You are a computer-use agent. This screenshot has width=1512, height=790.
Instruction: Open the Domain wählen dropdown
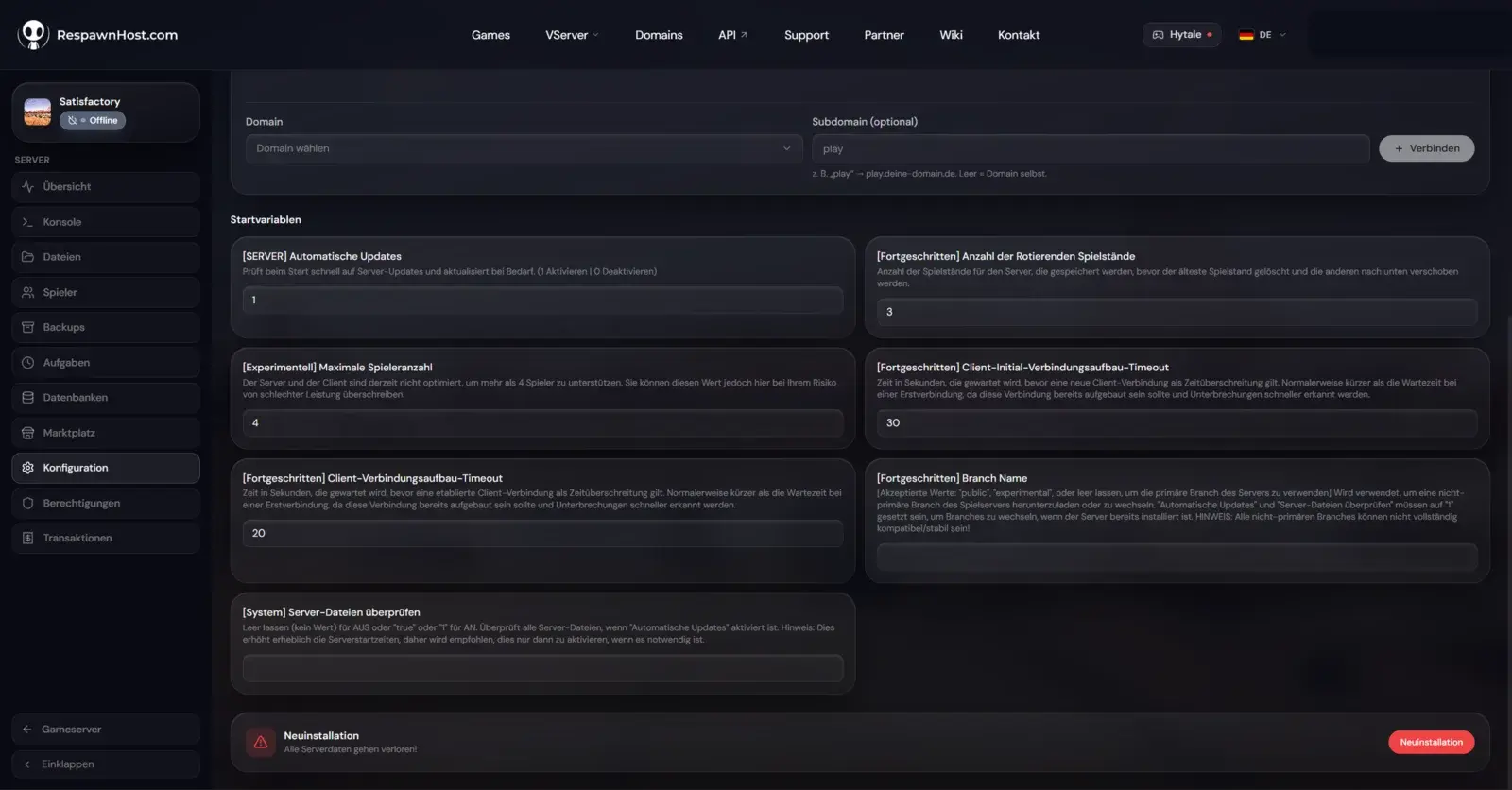pos(524,148)
